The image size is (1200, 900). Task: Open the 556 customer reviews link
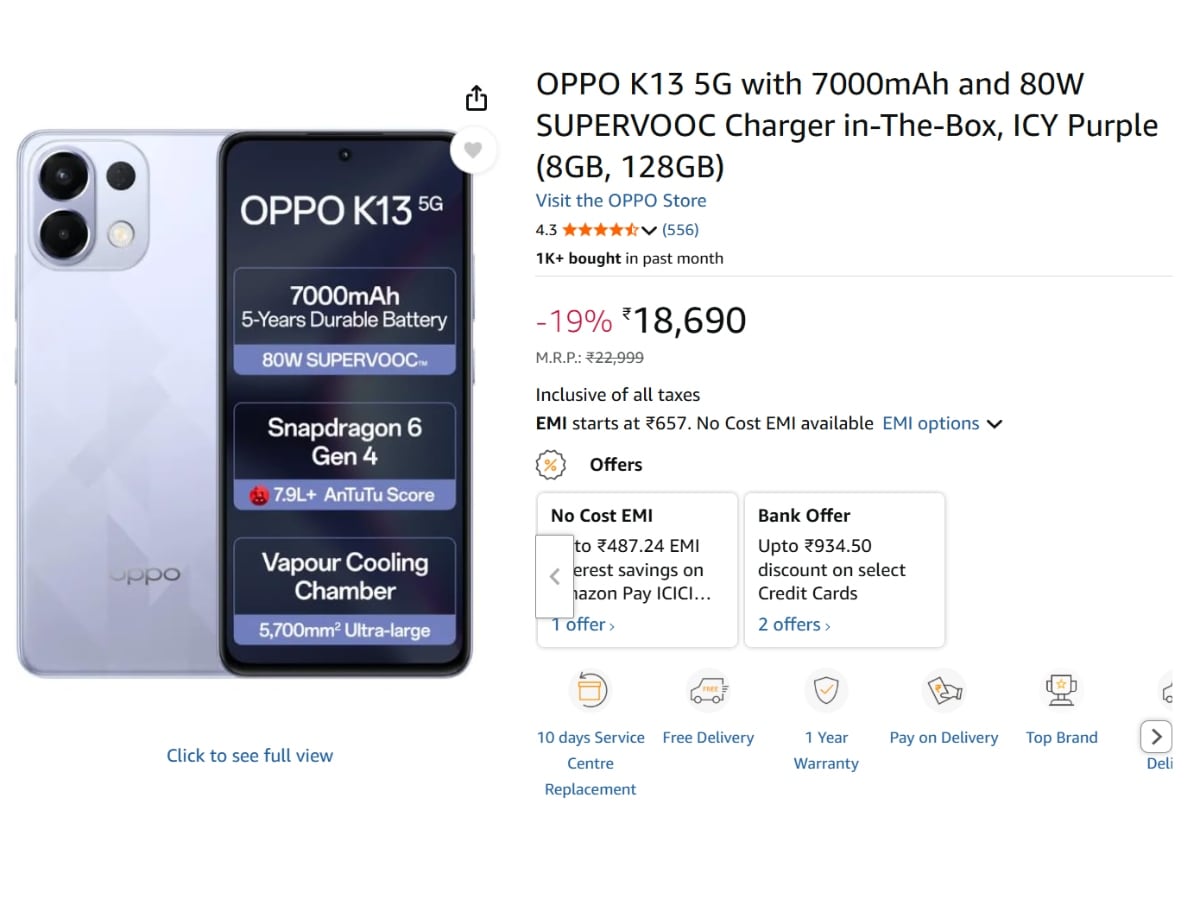680,230
